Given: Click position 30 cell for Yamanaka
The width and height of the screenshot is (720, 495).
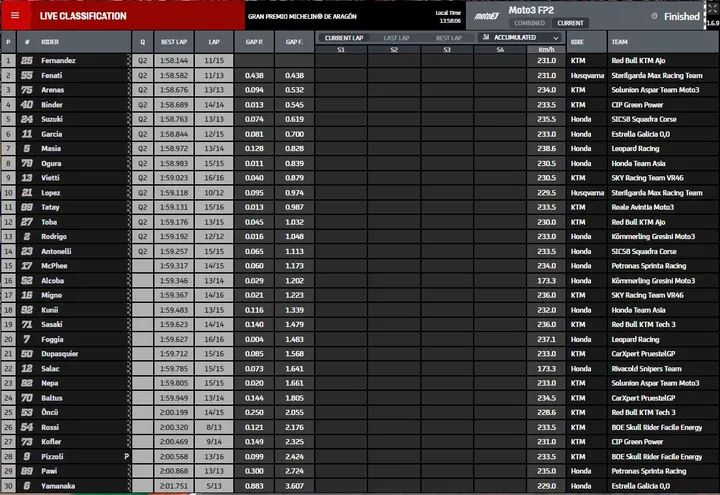Looking at the screenshot, I should tap(8, 486).
